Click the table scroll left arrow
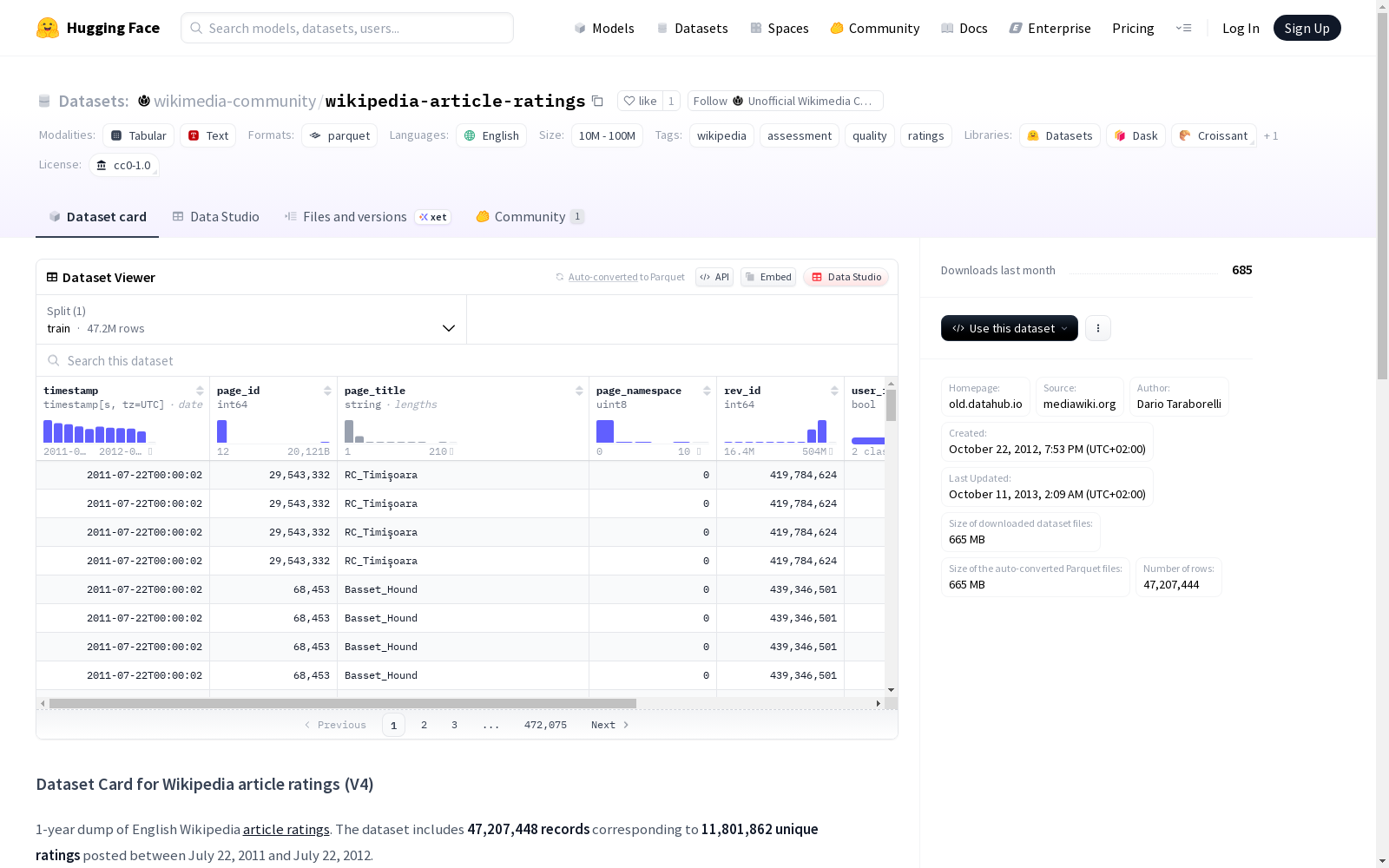This screenshot has height=868, width=1389. [43, 703]
